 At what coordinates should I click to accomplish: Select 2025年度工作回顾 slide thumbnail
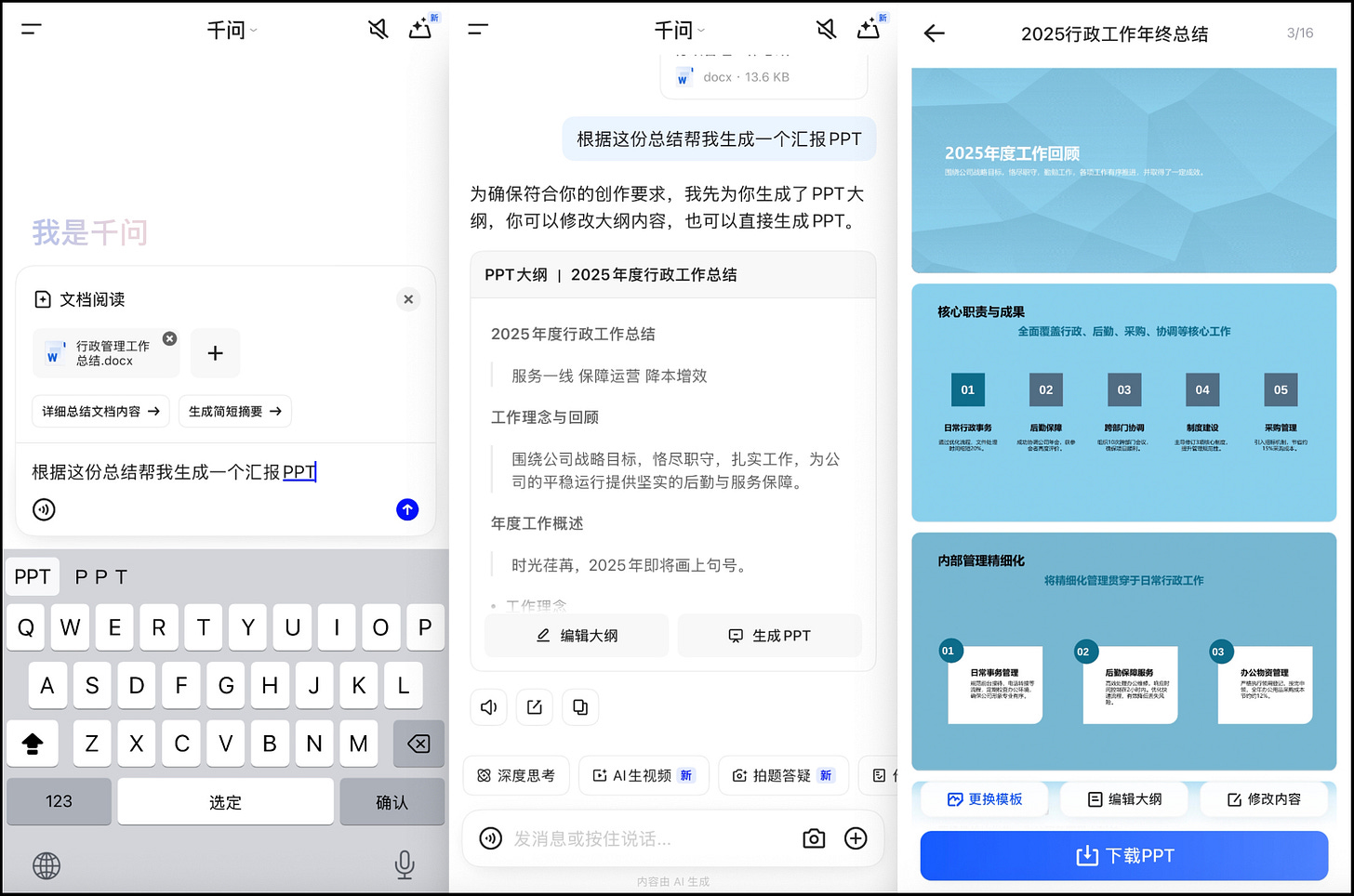click(1123, 170)
